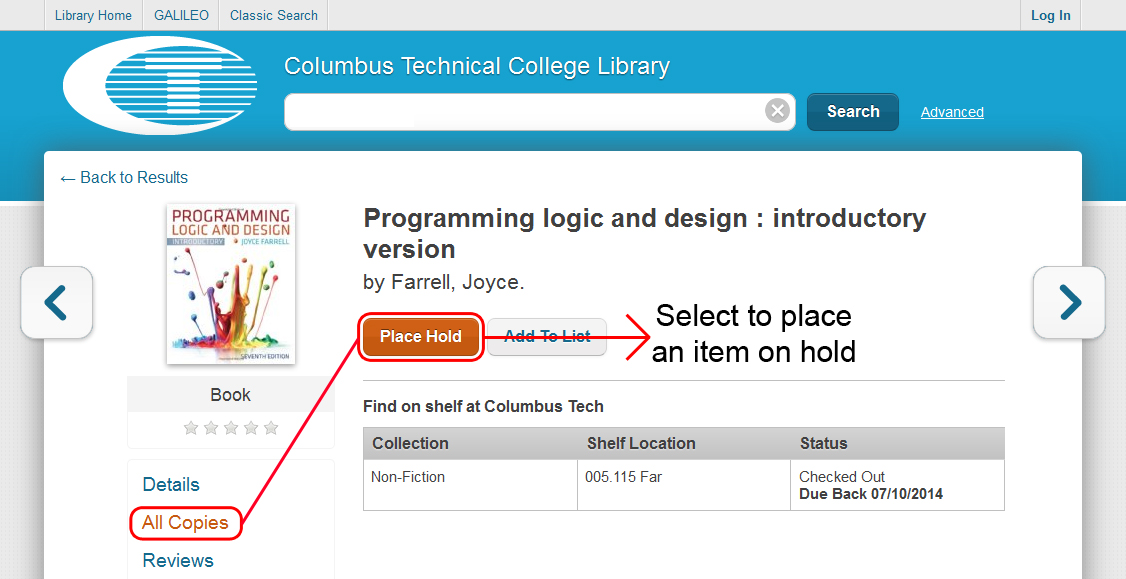Click the 'Columbus Technical College Library' header title
Screen dimensions: 1126x579
(x=477, y=66)
